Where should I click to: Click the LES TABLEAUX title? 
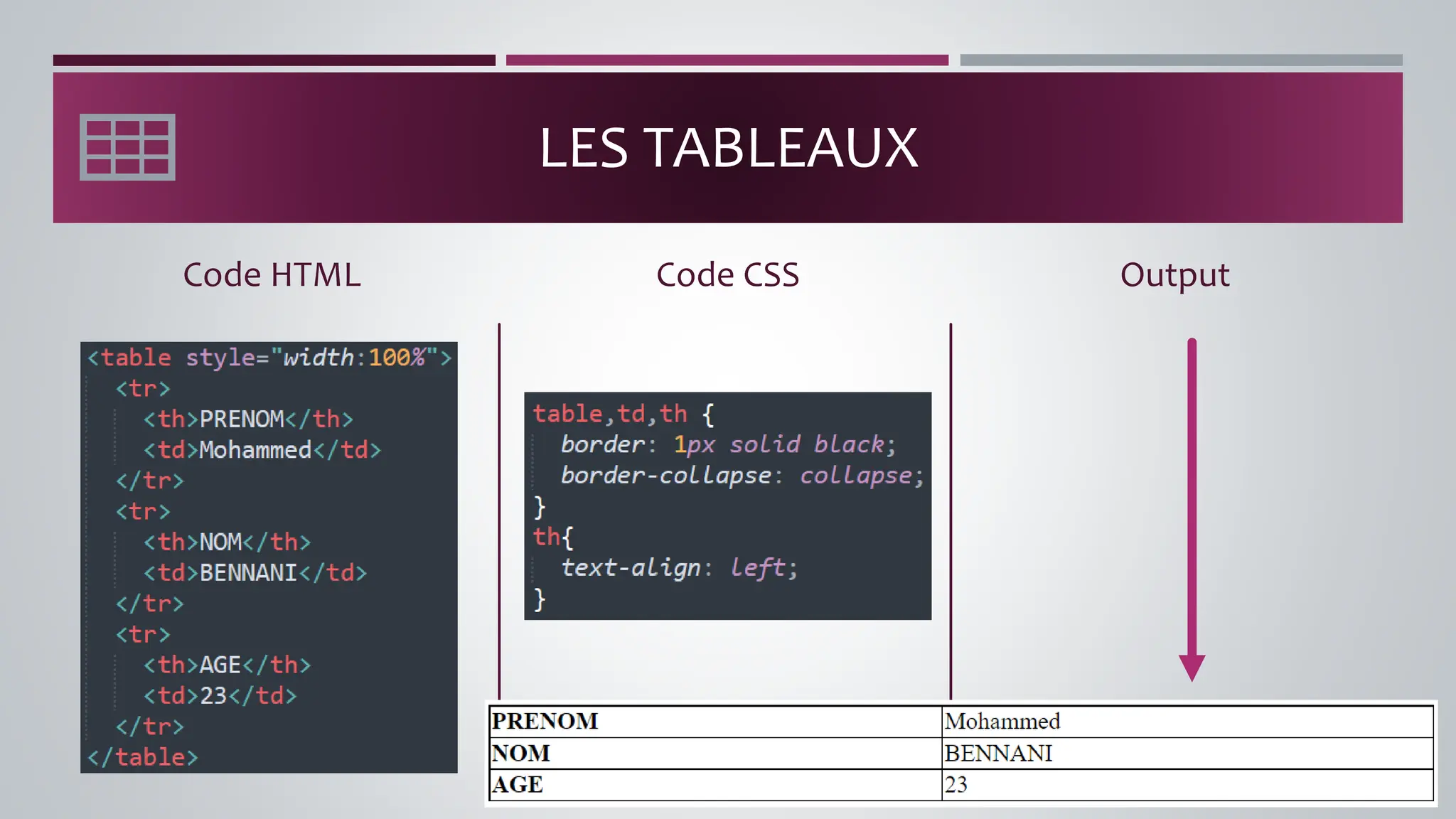729,148
